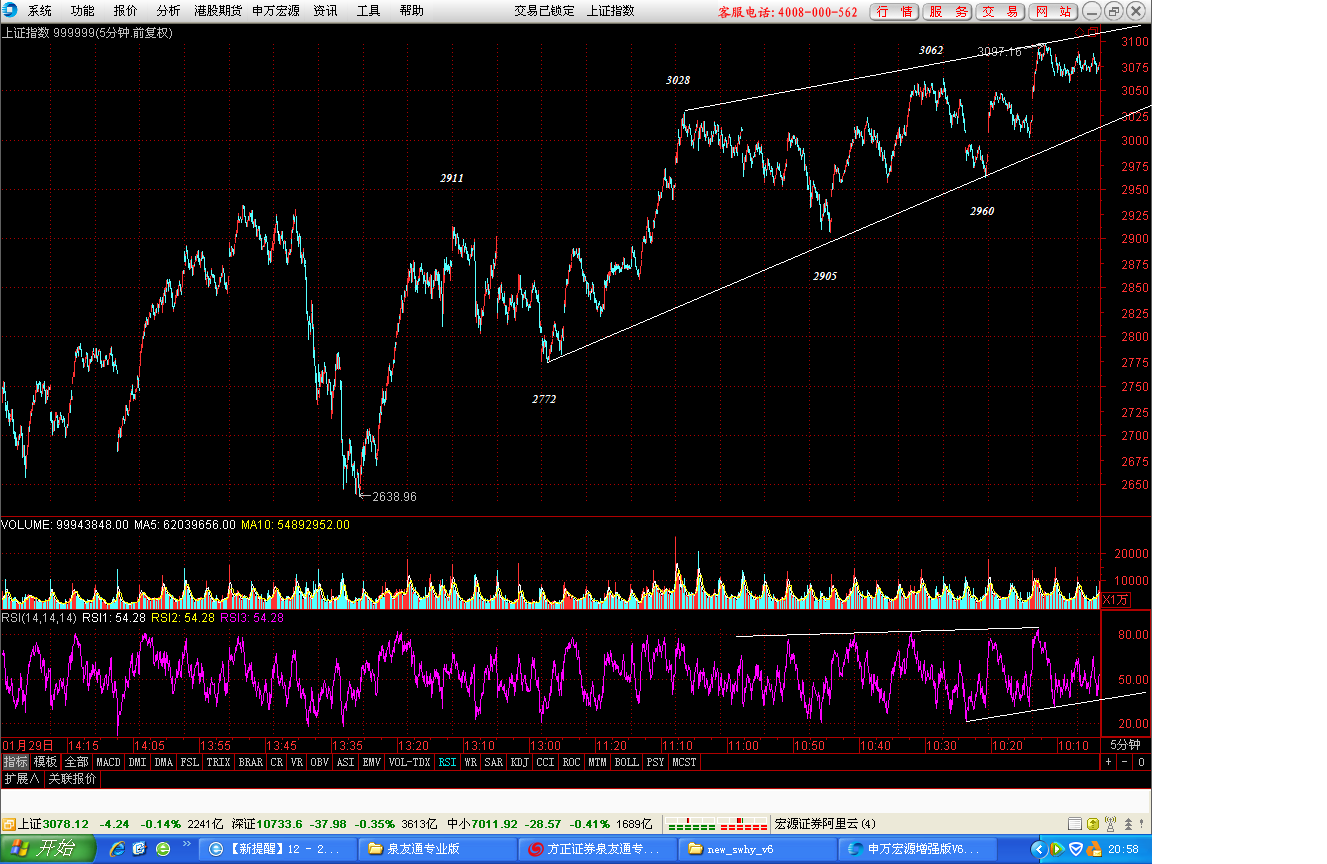
Task: Switch indicator to BRAR
Action: click(x=251, y=762)
